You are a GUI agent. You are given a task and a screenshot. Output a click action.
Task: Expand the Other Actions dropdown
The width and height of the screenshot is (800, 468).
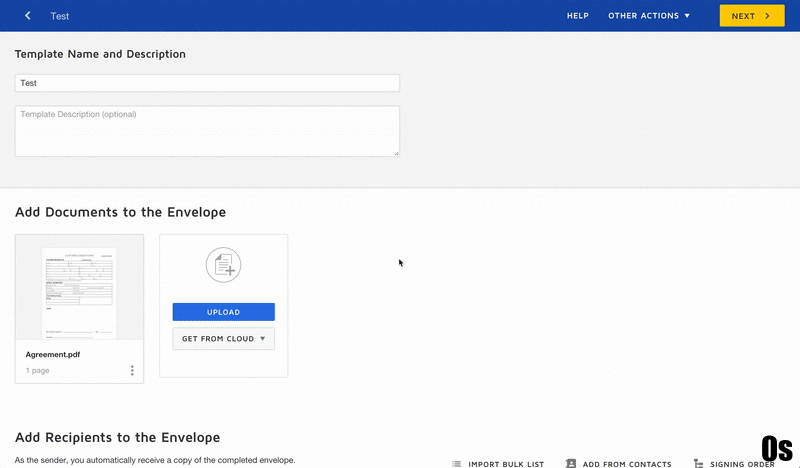(x=648, y=16)
